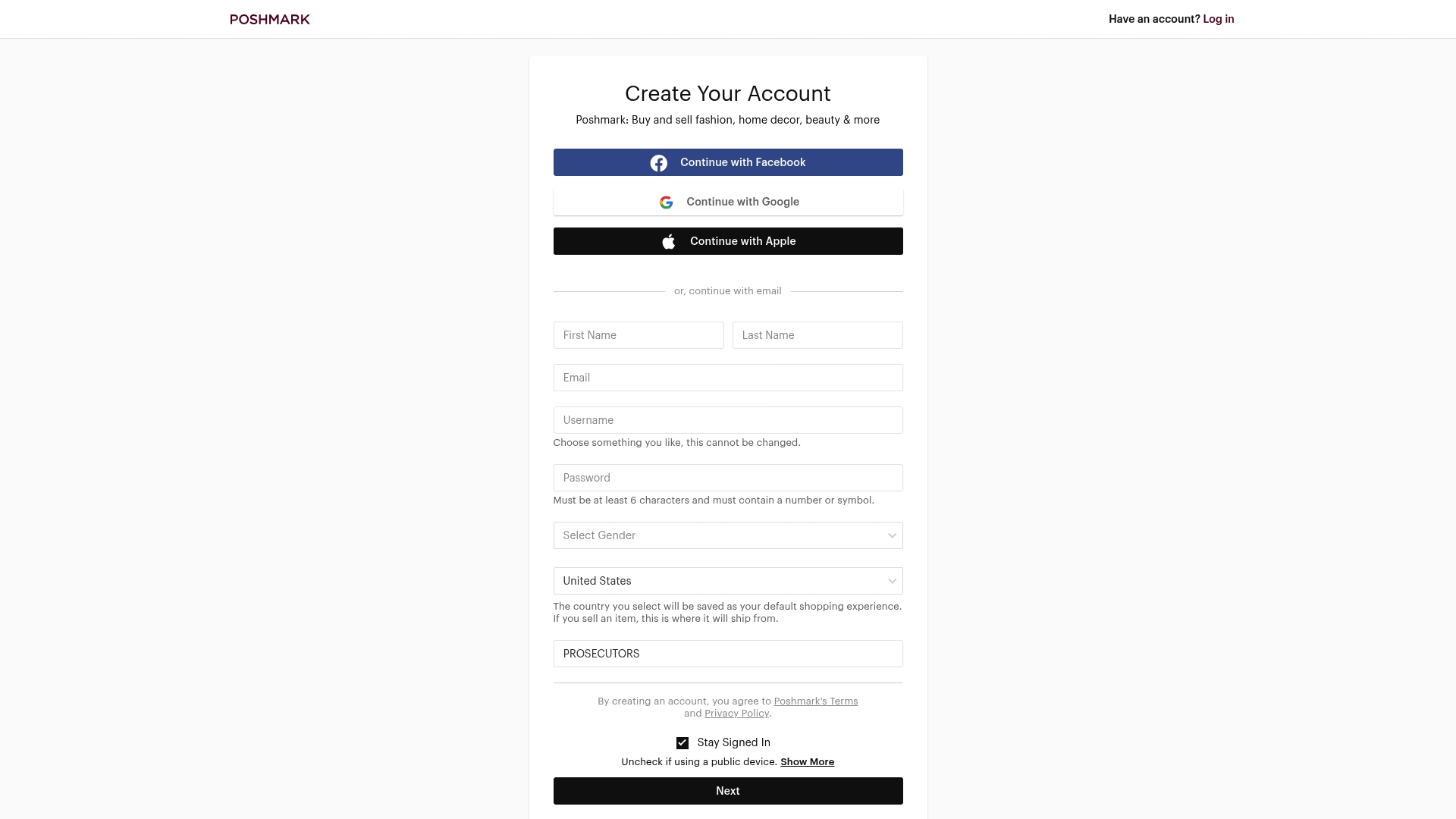Image resolution: width=1456 pixels, height=819 pixels.
Task: Click the Password input field
Action: pos(728,478)
